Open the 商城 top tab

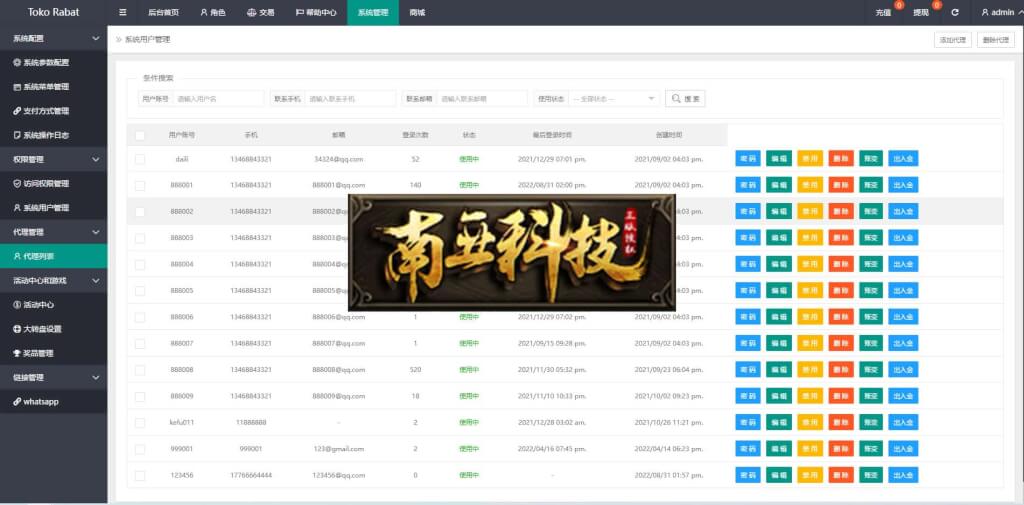[x=417, y=12]
